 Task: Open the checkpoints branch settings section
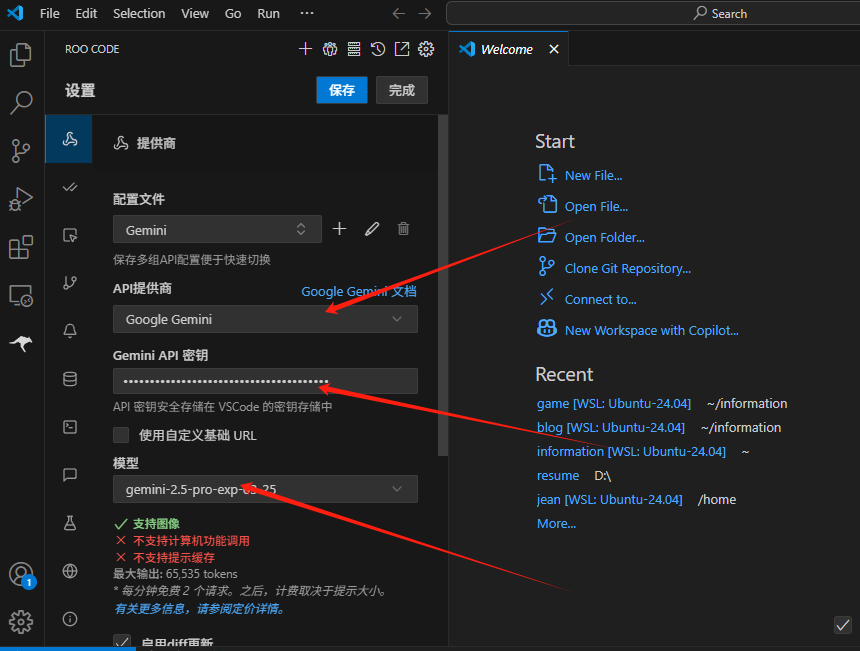[70, 283]
